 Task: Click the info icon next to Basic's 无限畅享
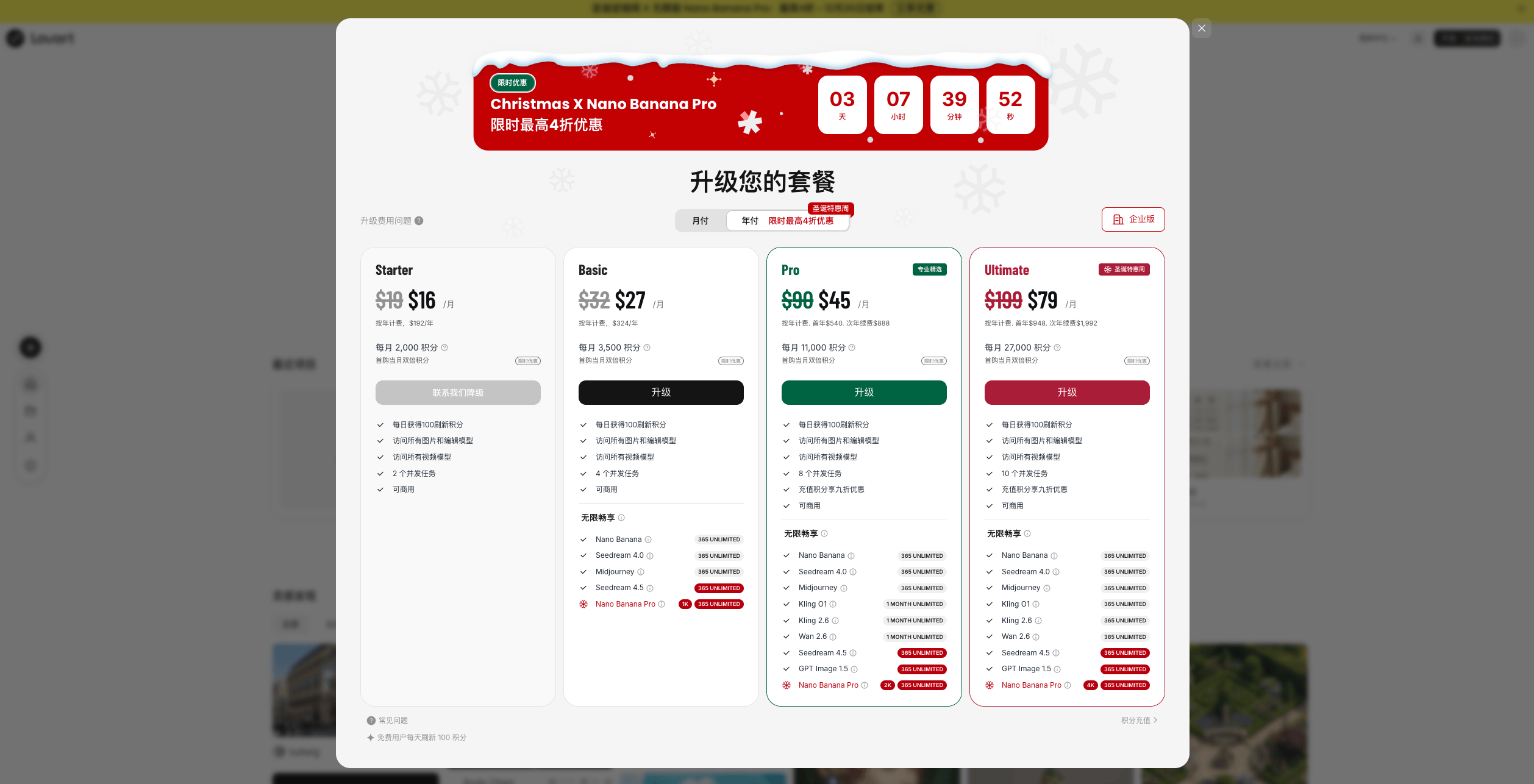pos(621,518)
